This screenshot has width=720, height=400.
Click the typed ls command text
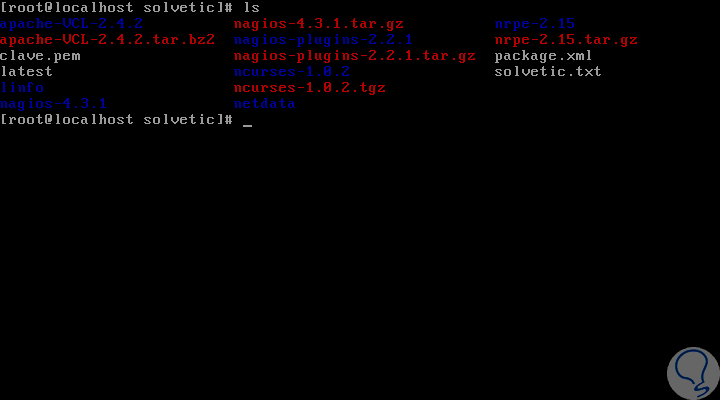(x=252, y=8)
